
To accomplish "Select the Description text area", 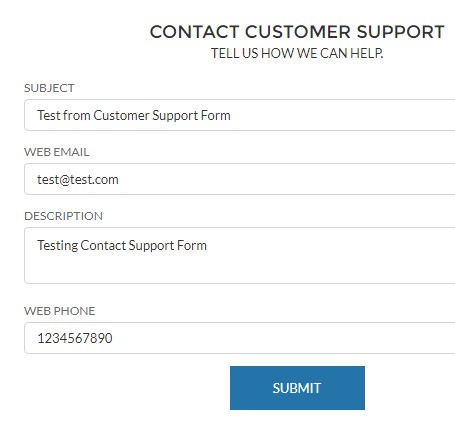I will point(240,255).
